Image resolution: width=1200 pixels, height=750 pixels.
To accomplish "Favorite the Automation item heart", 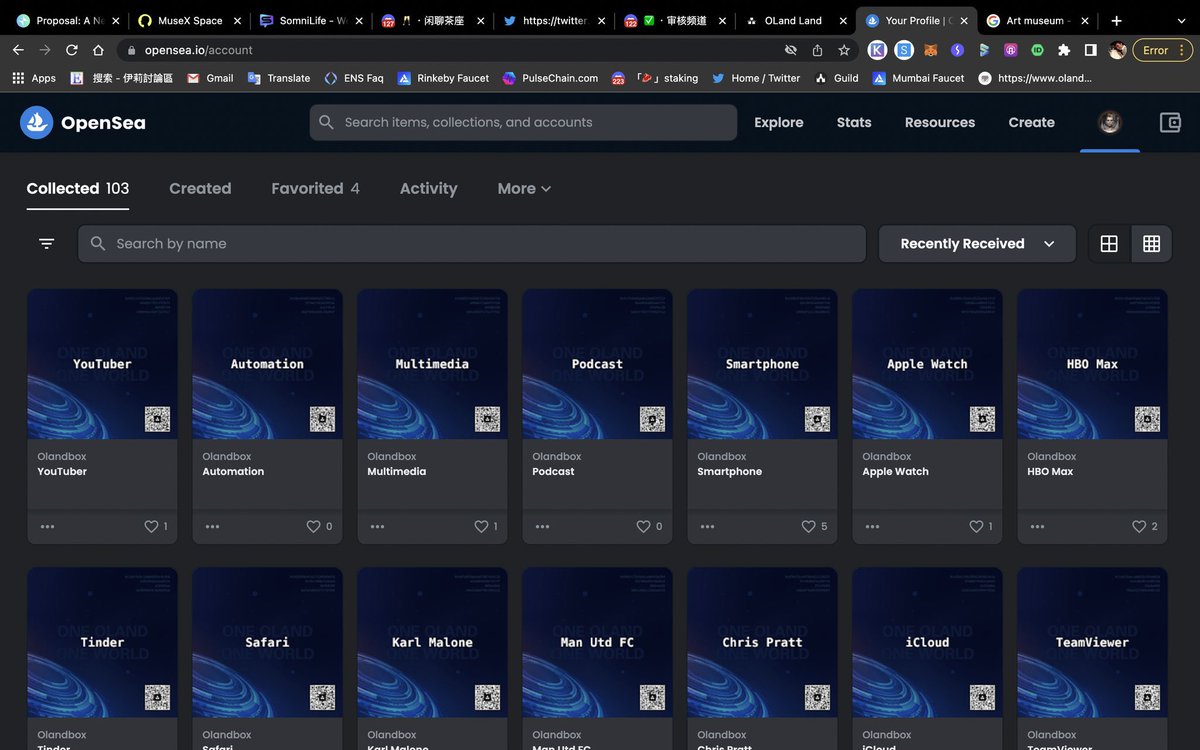I will [314, 526].
